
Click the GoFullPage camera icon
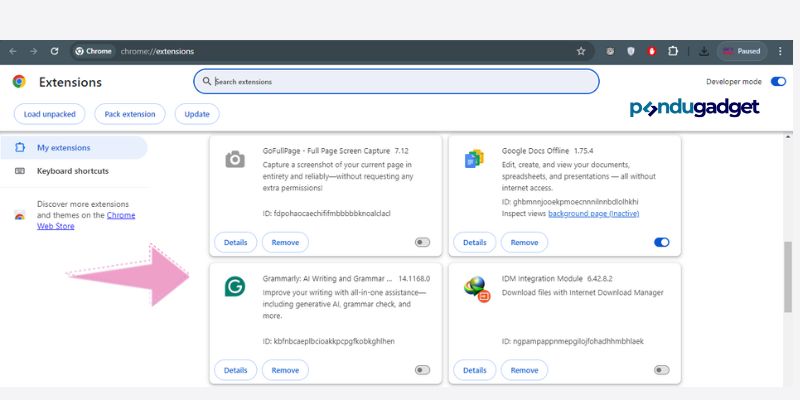(235, 159)
